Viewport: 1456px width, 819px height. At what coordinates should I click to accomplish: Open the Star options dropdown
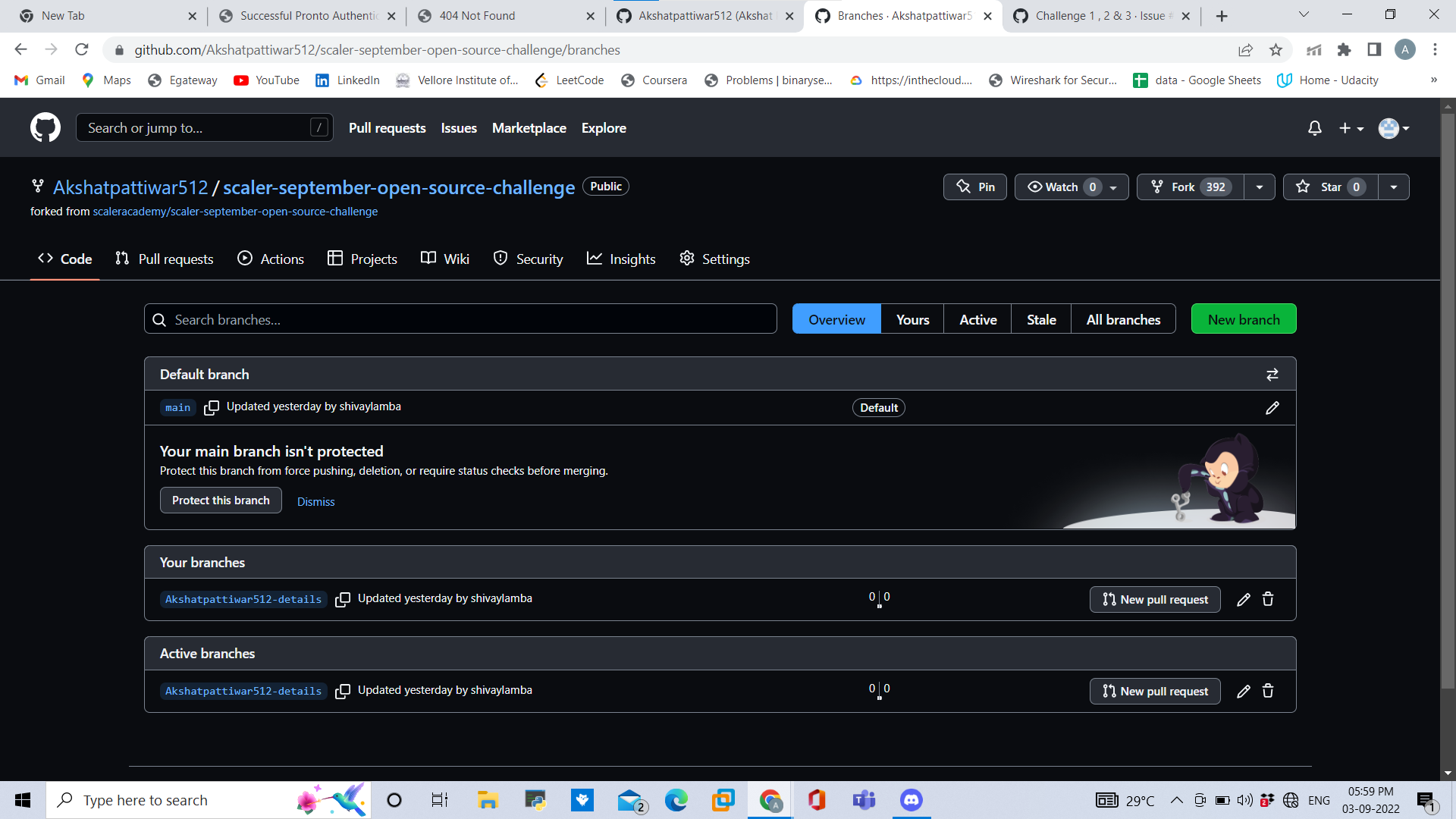[x=1395, y=187]
